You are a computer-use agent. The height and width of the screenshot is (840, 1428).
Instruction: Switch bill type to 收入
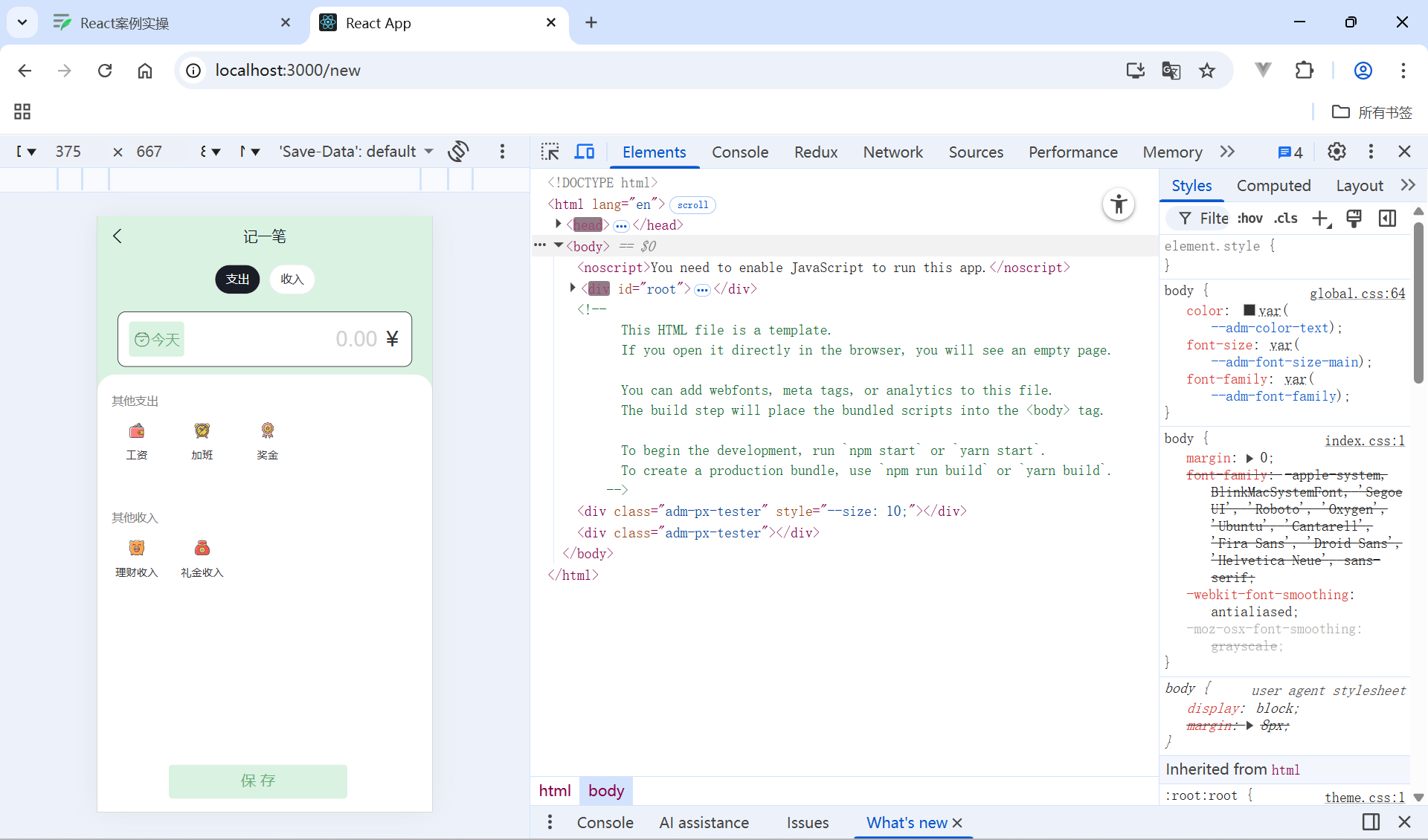pyautogui.click(x=292, y=280)
